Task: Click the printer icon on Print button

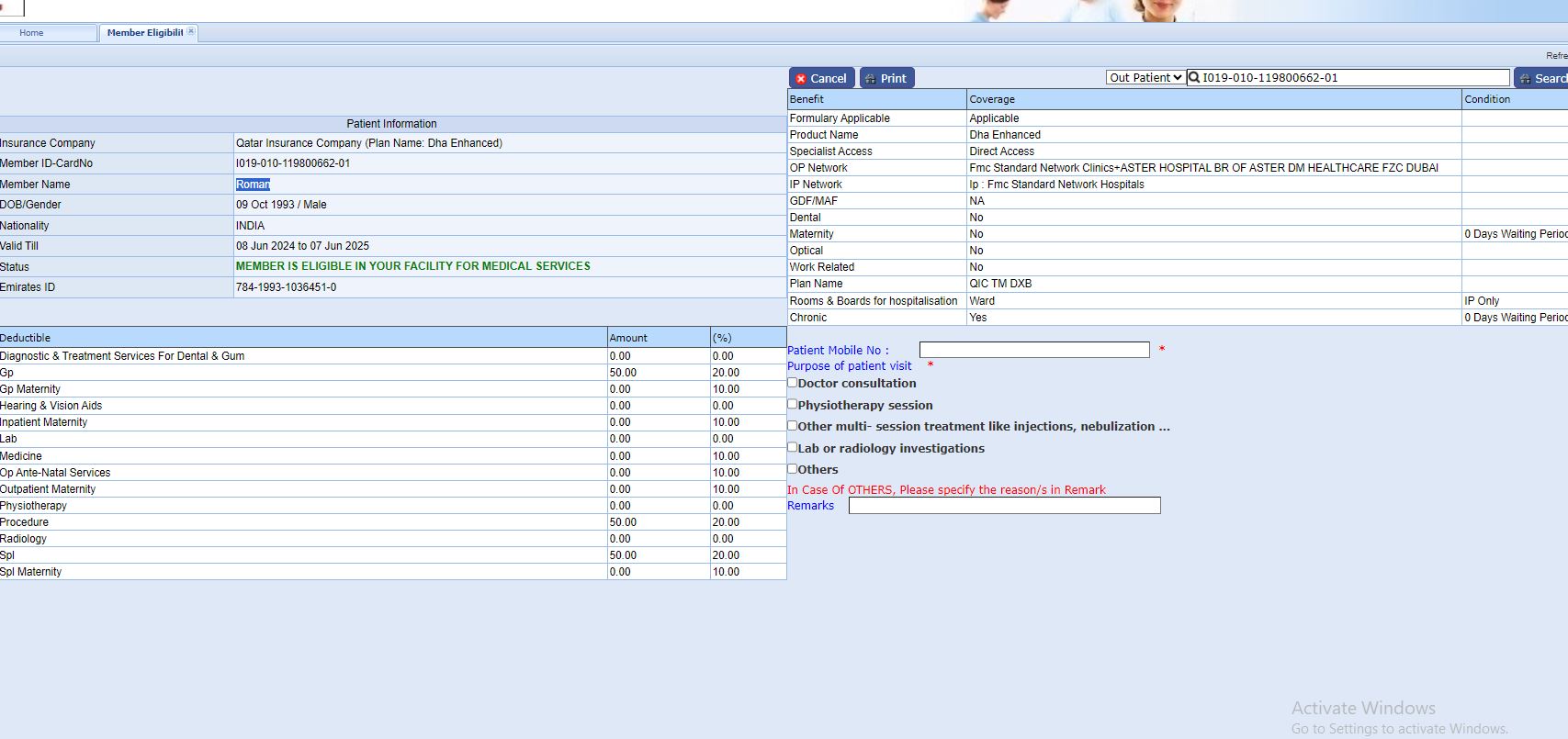Action: click(870, 79)
